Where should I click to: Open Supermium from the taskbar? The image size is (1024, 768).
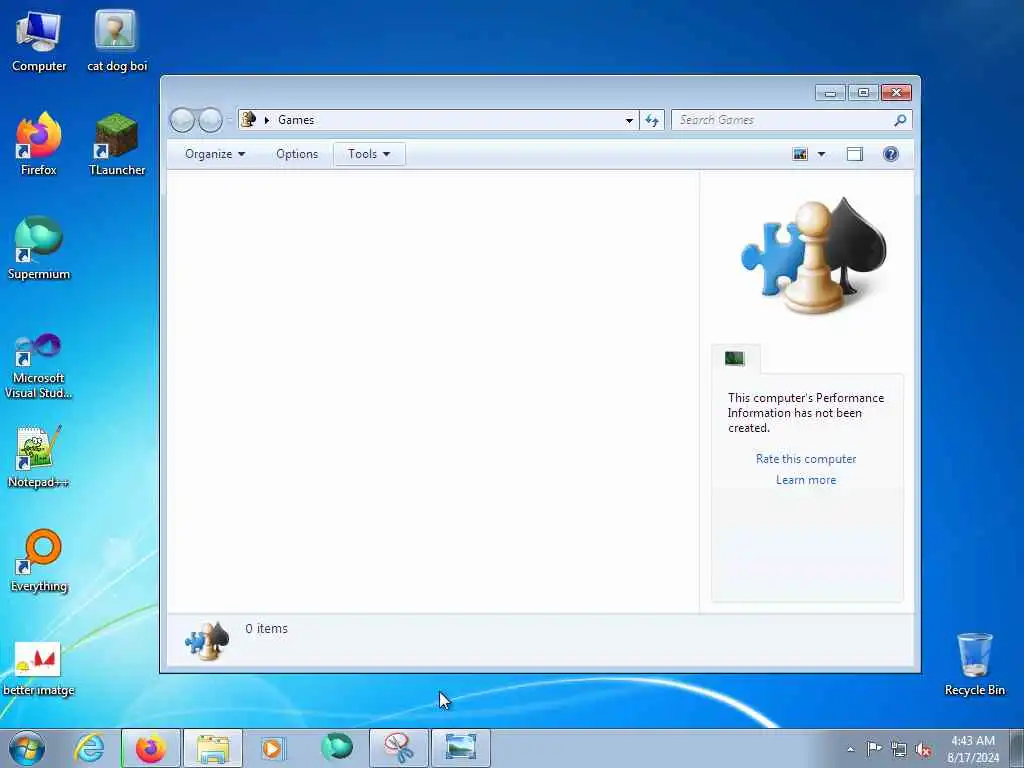337,746
